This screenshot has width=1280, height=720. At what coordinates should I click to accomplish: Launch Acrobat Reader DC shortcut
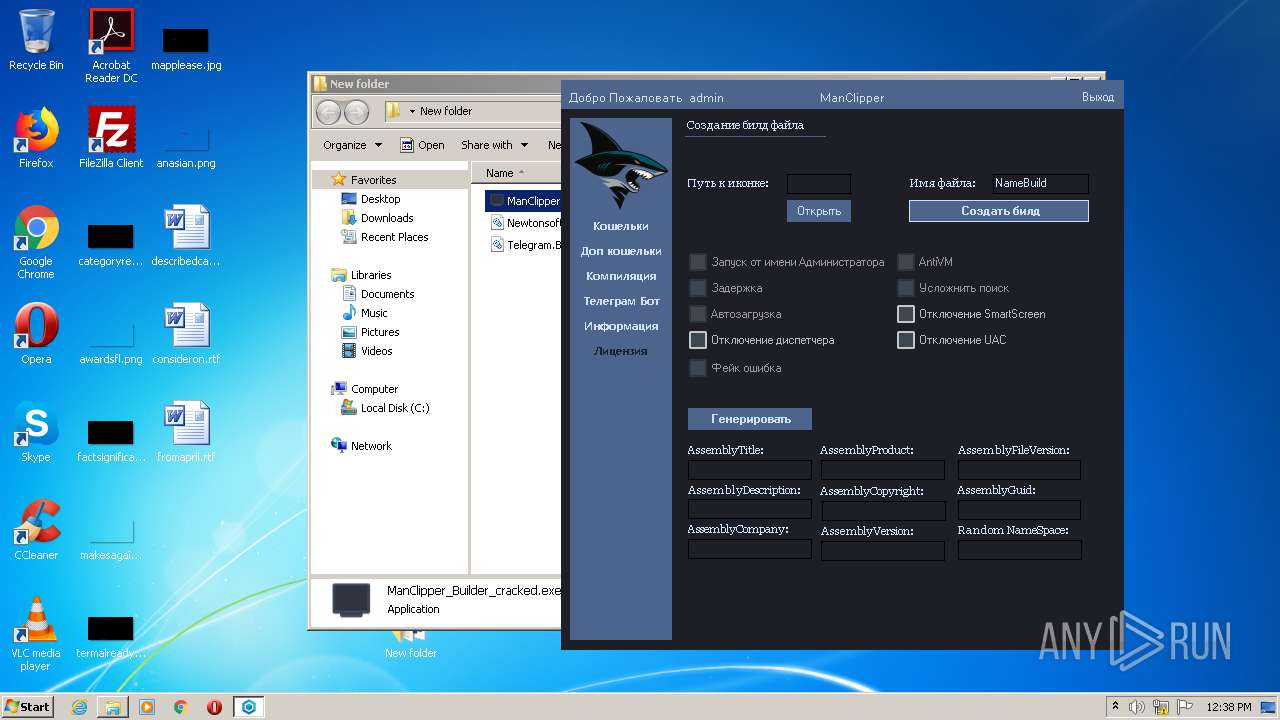tap(111, 45)
